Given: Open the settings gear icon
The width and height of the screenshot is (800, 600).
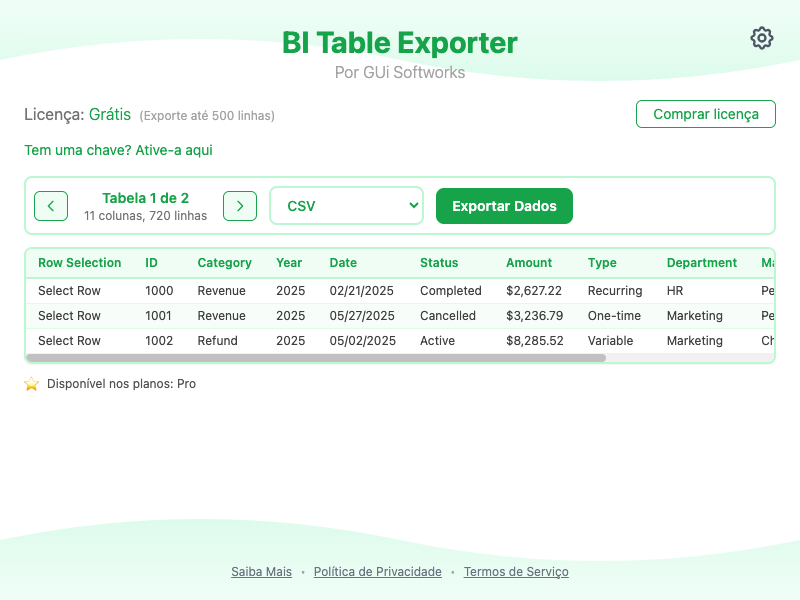Looking at the screenshot, I should [761, 38].
